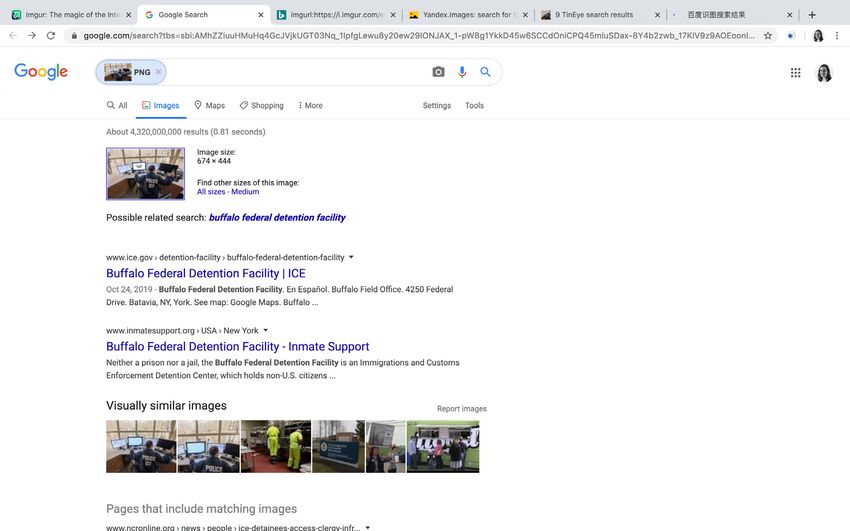Screen dimensions: 850x531
Task: Open similar image of workers in yellow
Action: tap(276, 446)
